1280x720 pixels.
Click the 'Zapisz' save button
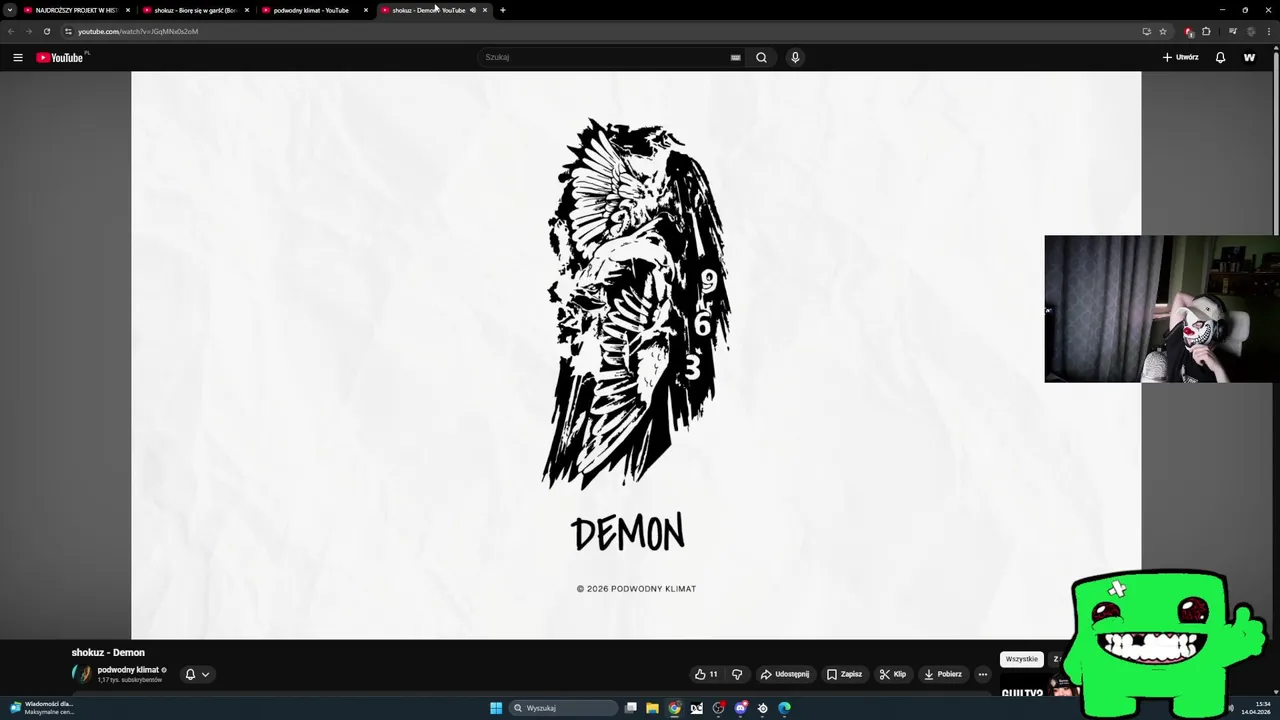click(845, 674)
